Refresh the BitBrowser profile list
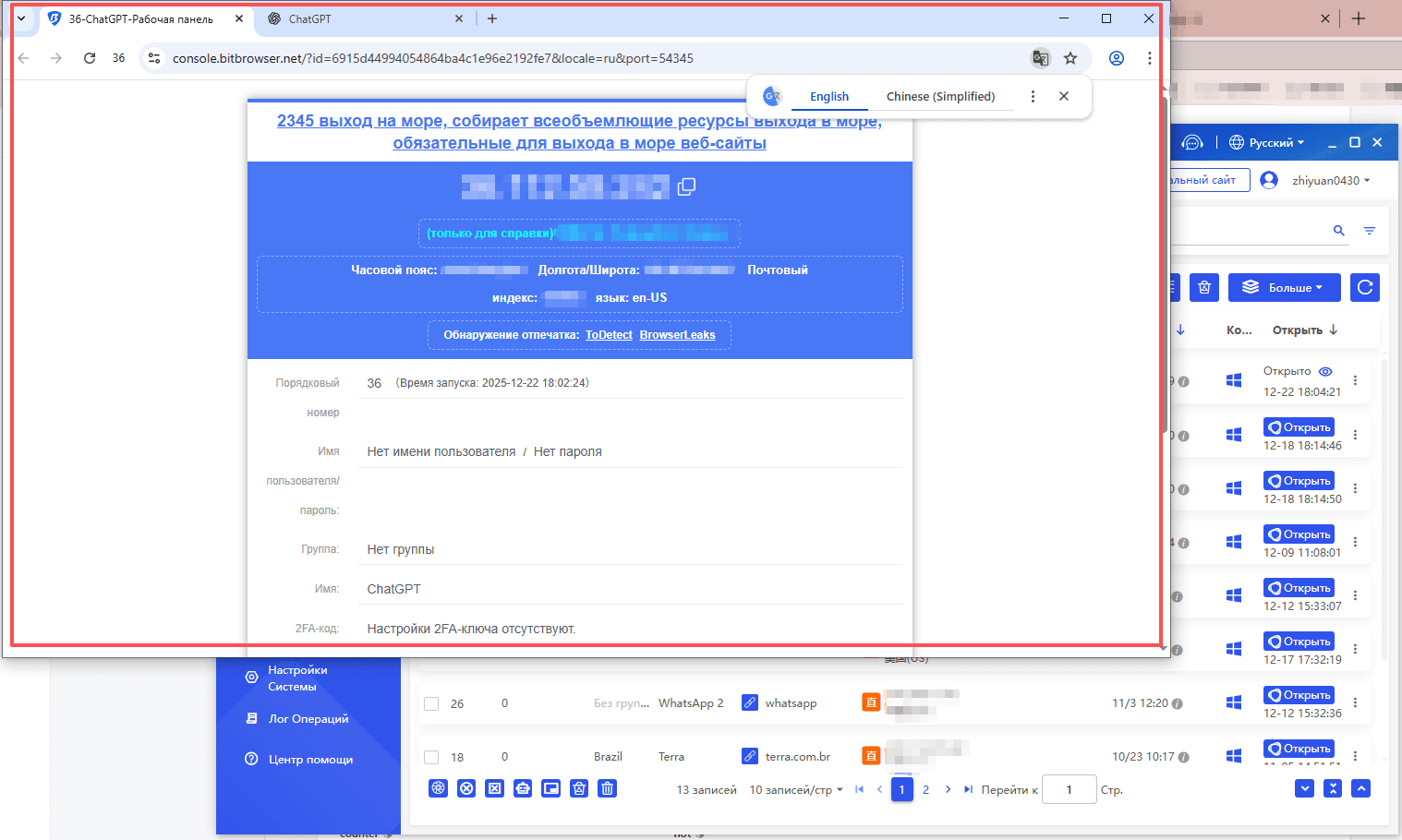The image size is (1402, 840). click(x=1365, y=287)
